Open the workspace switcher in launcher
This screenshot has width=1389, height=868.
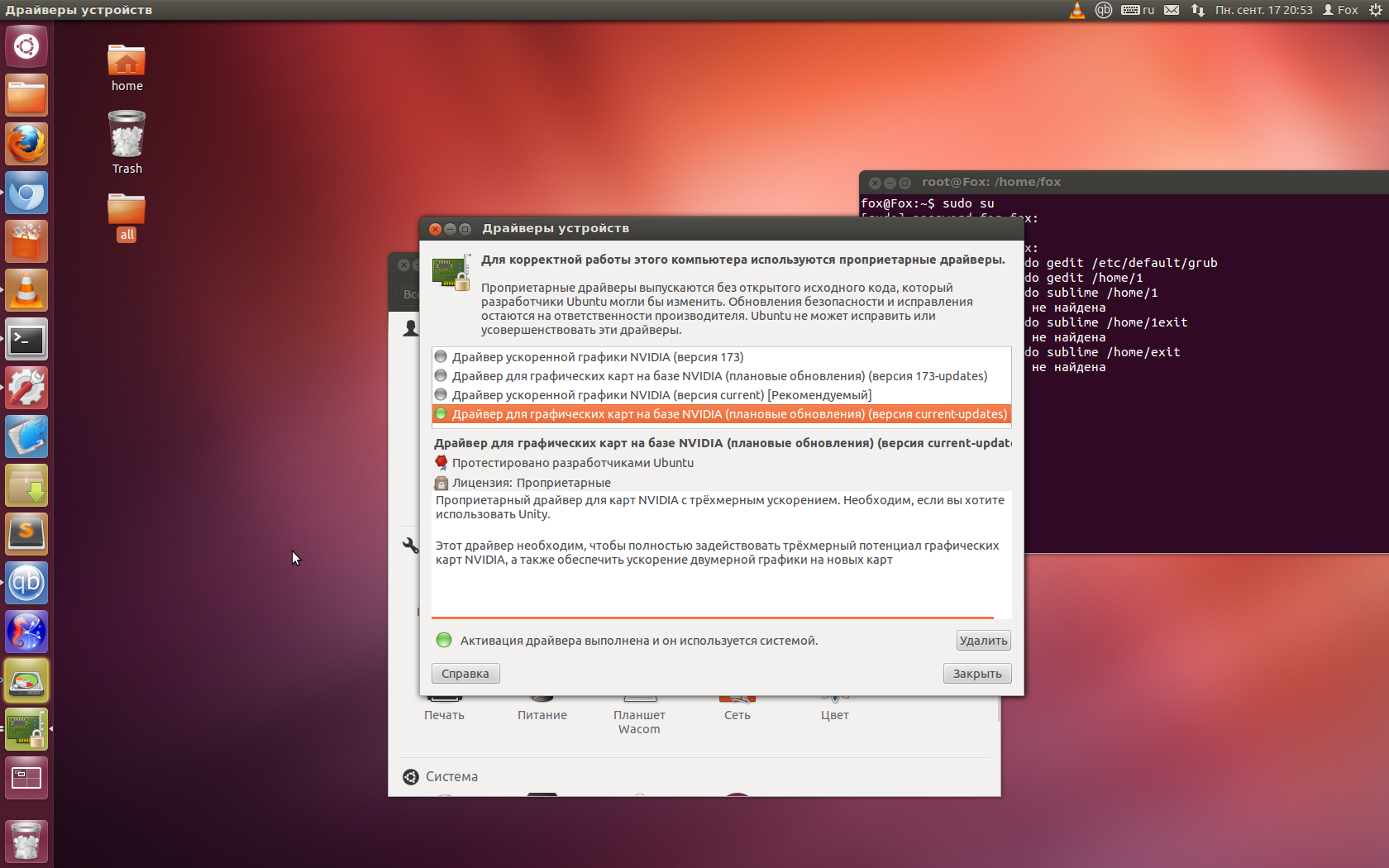coord(26,778)
